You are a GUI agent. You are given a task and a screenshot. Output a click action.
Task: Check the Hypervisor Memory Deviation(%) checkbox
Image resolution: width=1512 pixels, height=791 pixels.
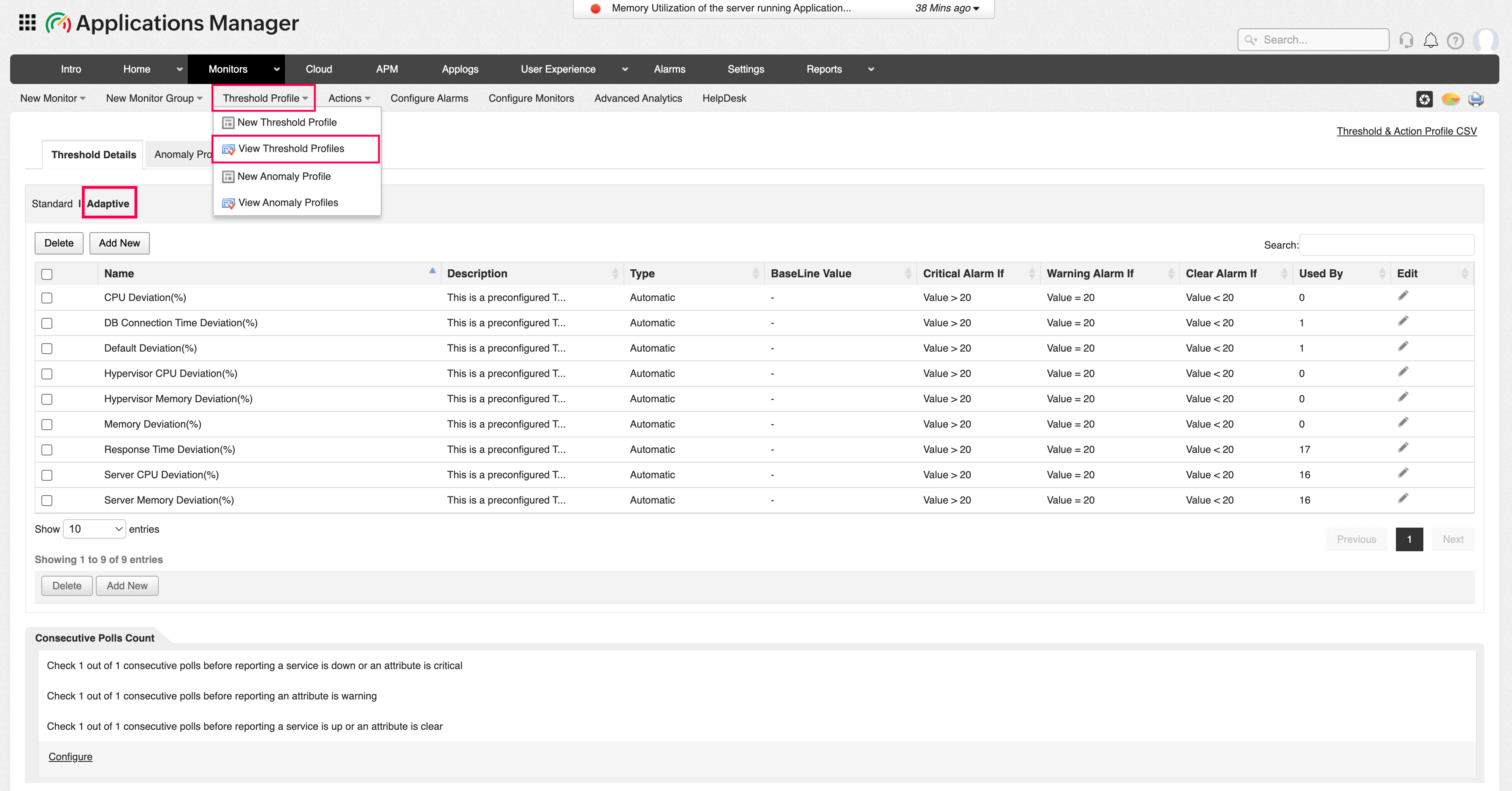coord(47,399)
